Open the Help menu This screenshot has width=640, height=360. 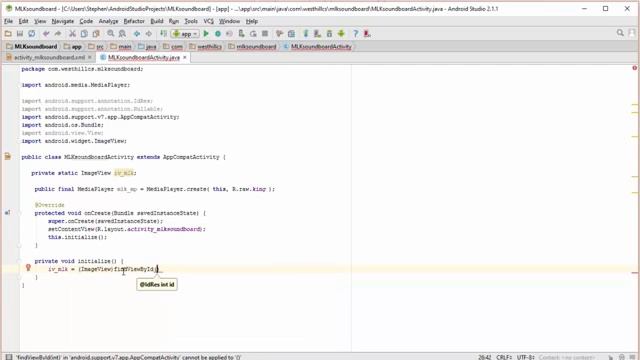coord(252,21)
